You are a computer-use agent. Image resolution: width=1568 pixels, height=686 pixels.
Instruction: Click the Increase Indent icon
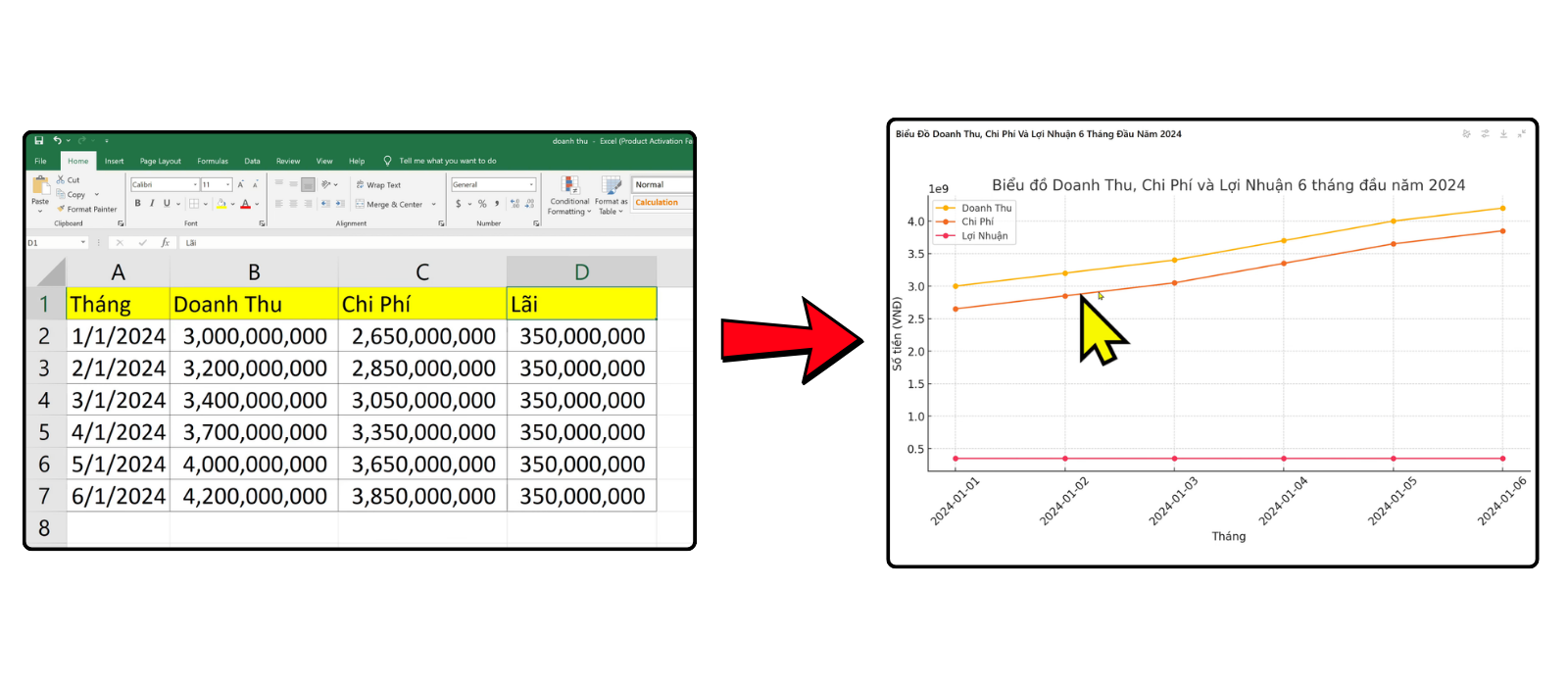click(x=340, y=204)
